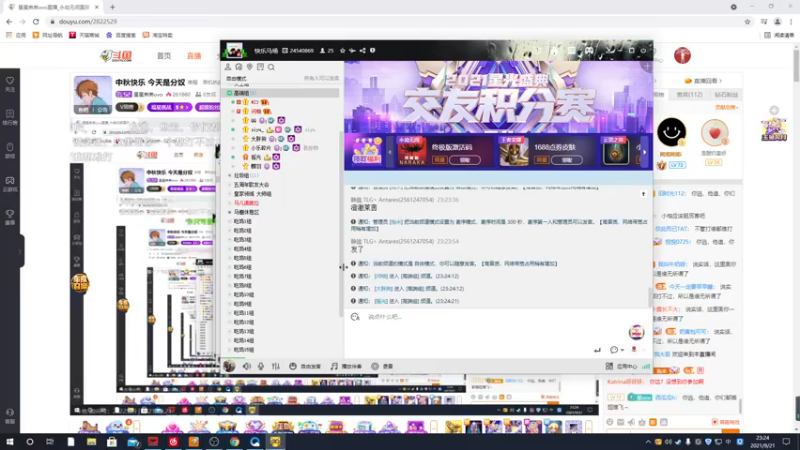Select user 小乐前片 in channel list
The height and width of the screenshot is (450, 800).
261,148
